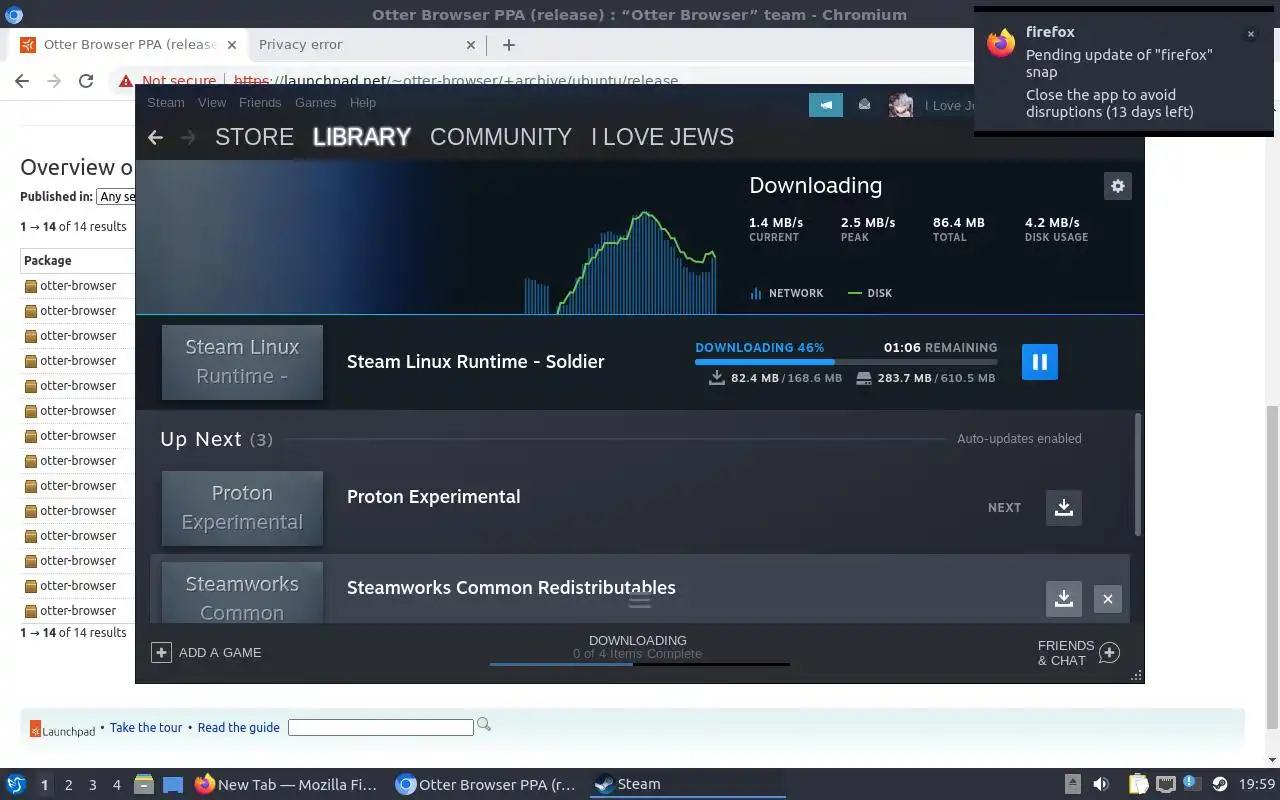
Task: Open the View menu in Steam
Action: [x=212, y=102]
